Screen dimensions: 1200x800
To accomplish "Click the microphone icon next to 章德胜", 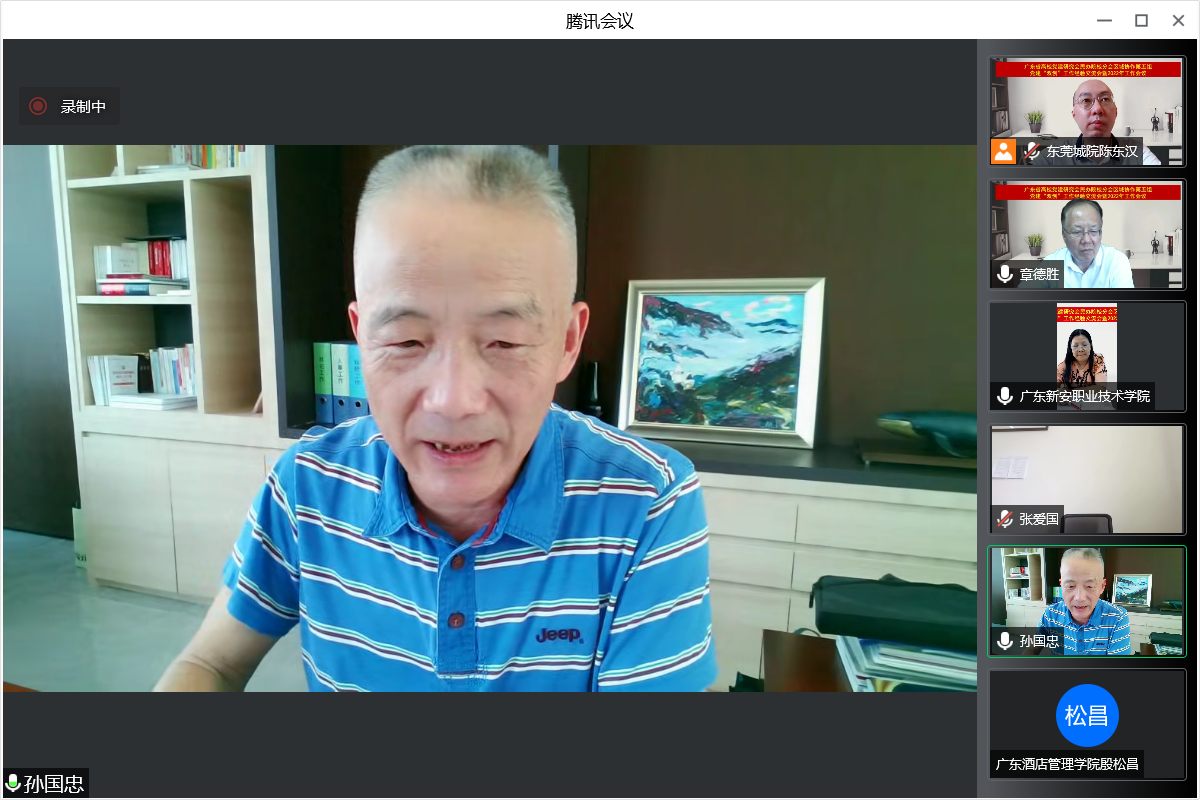I will click(x=1005, y=274).
